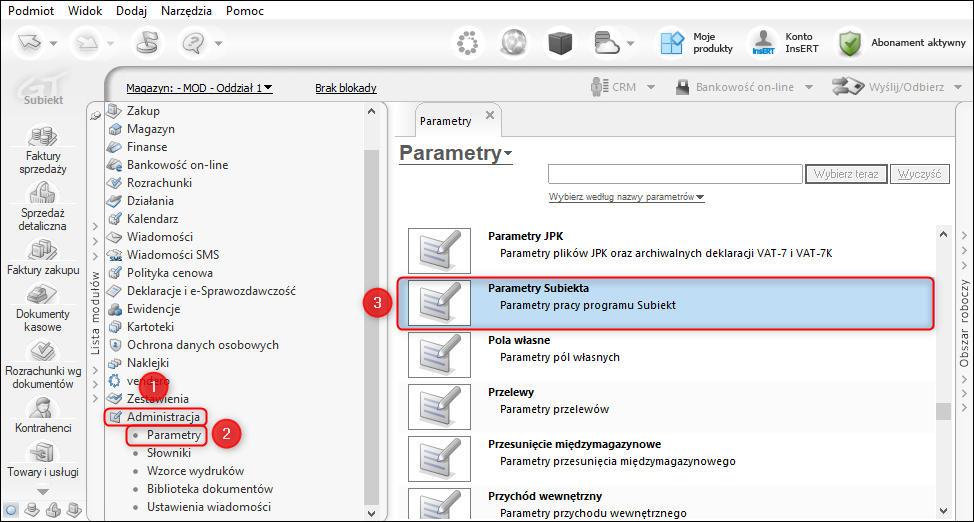Open dropdown next to cloud icon
This screenshot has height=522, width=974.
pyautogui.click(x=632, y=44)
